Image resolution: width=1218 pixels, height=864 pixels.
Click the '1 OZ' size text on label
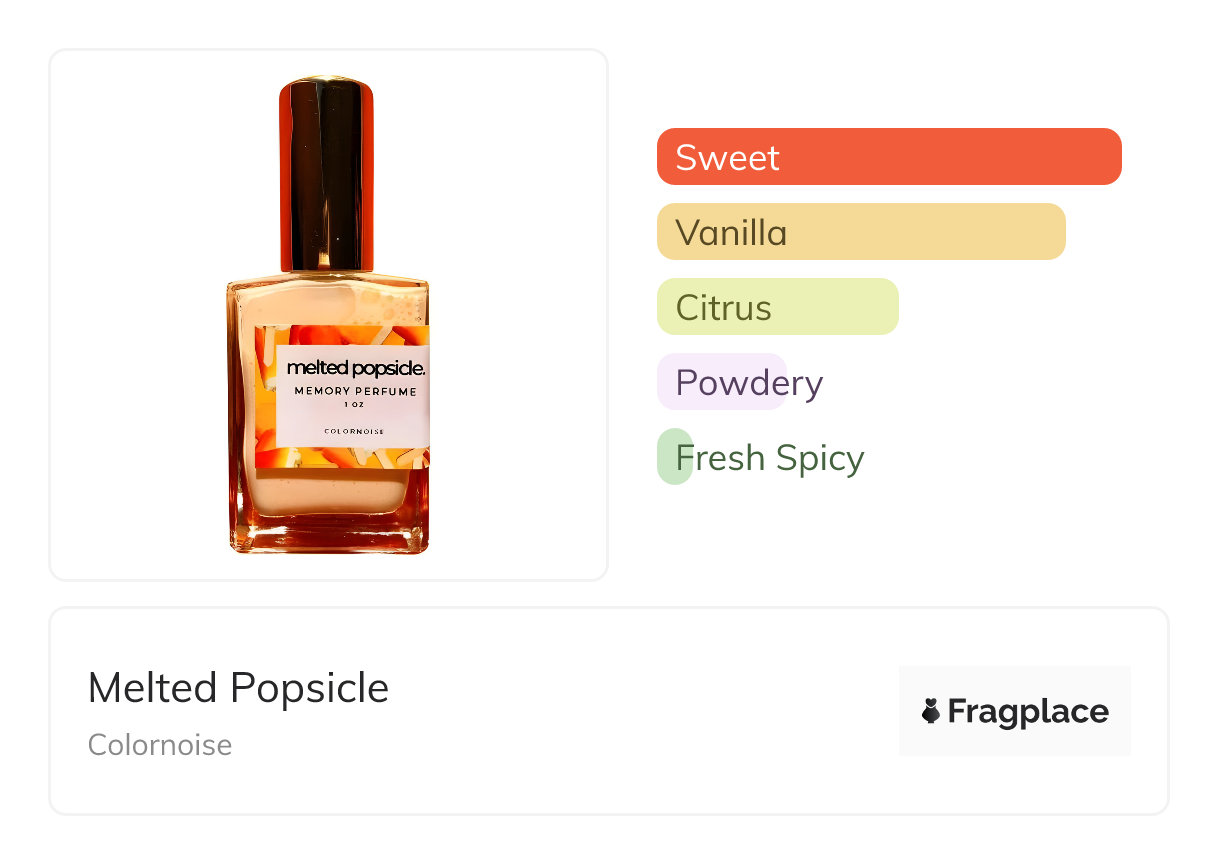[x=354, y=405]
